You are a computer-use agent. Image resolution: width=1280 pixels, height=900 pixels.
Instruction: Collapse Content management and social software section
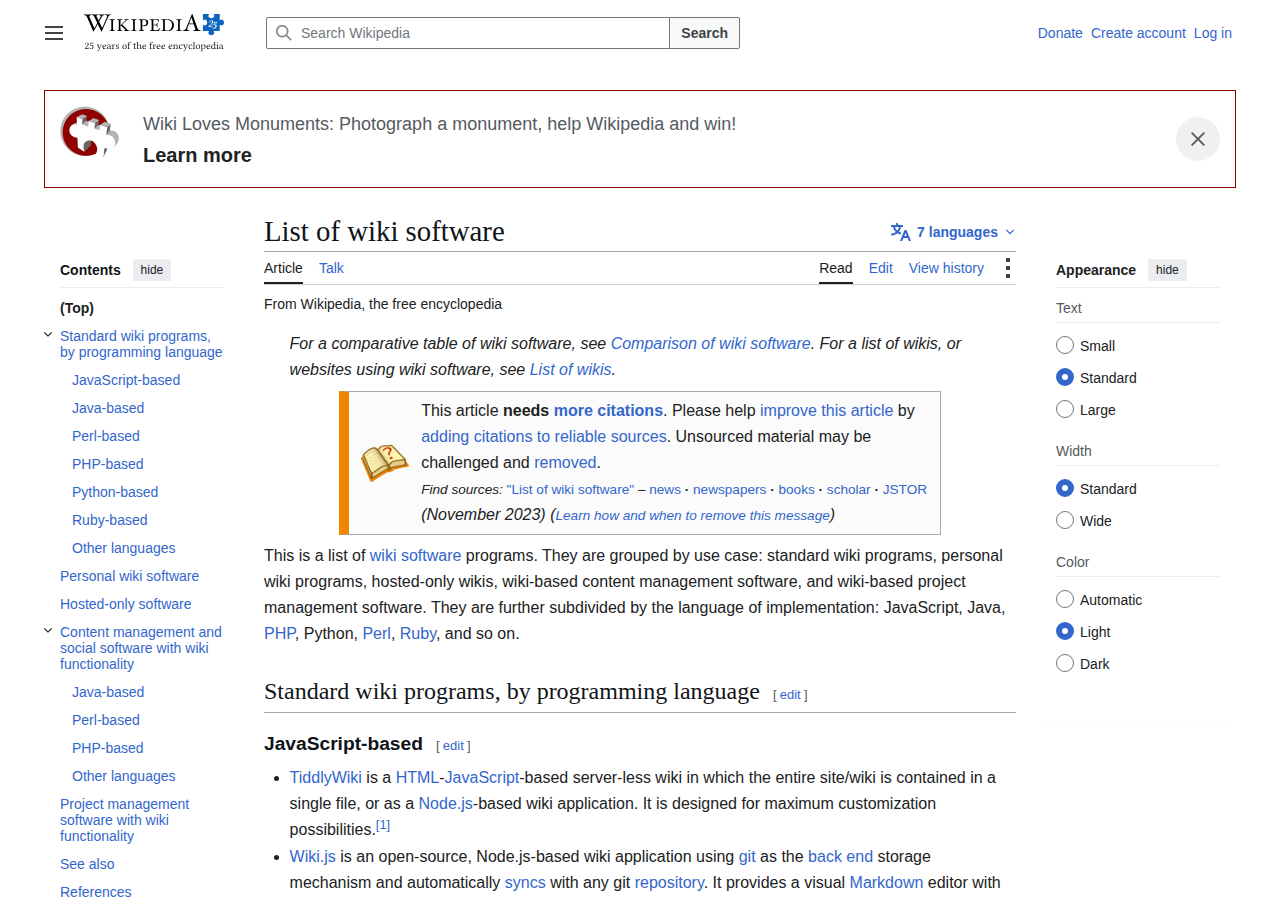point(48,631)
